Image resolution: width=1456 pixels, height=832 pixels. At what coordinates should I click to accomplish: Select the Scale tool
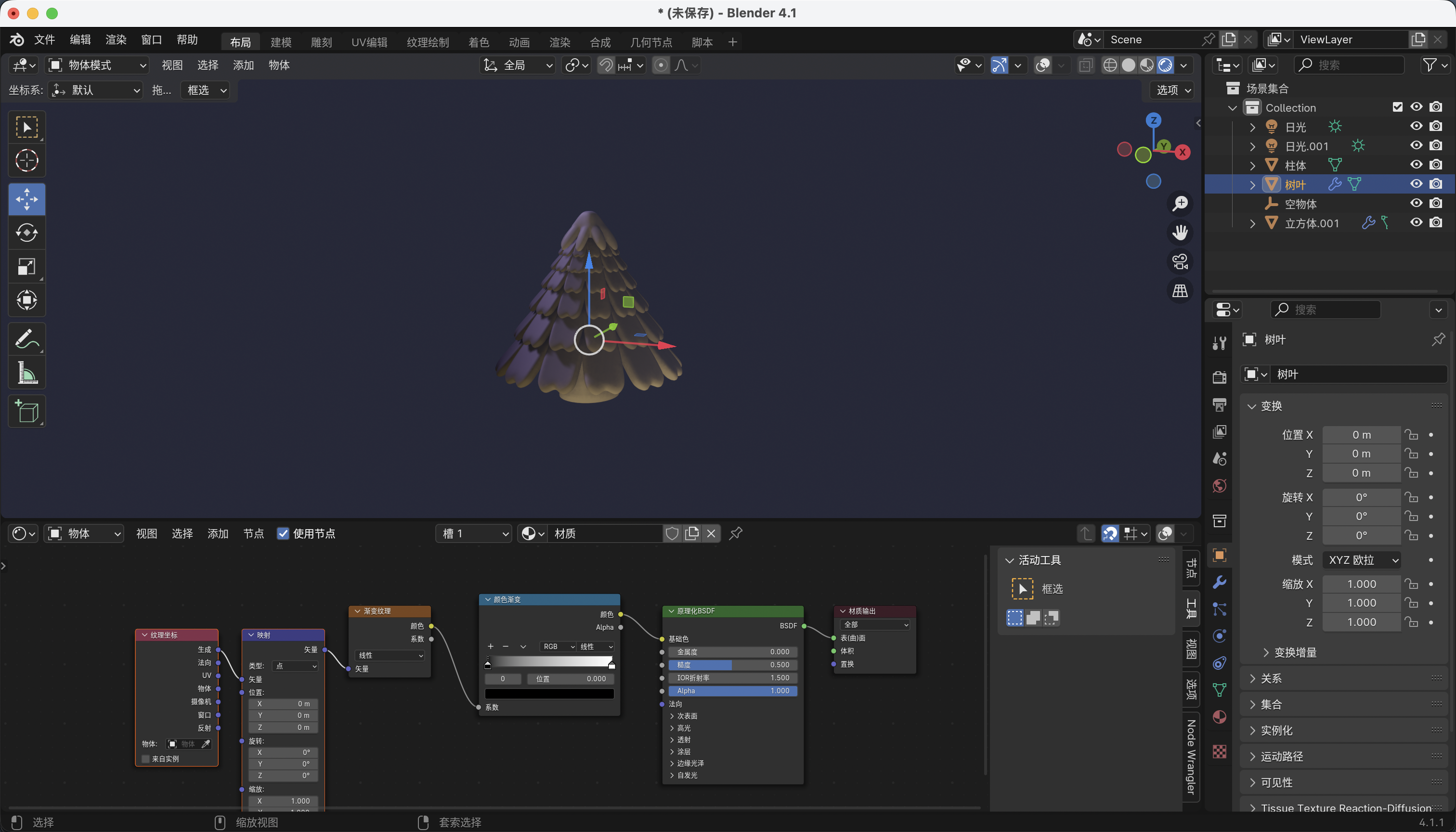point(26,266)
